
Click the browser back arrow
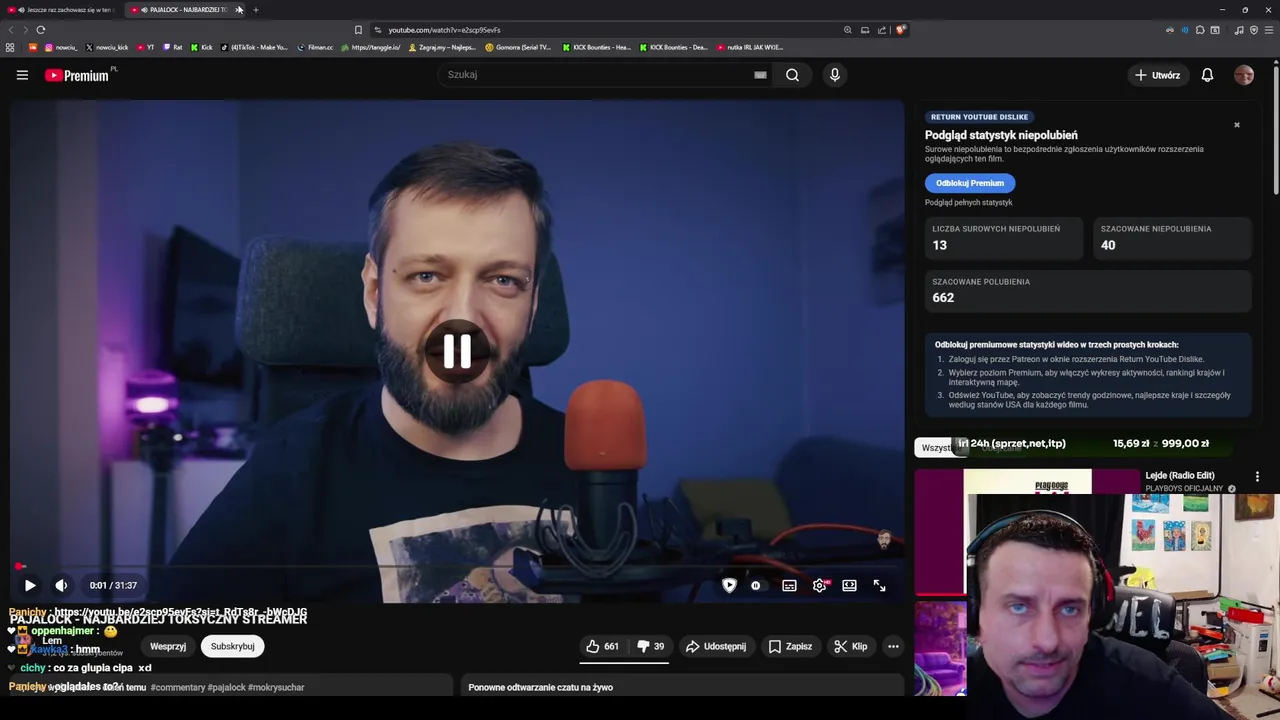coord(11,30)
